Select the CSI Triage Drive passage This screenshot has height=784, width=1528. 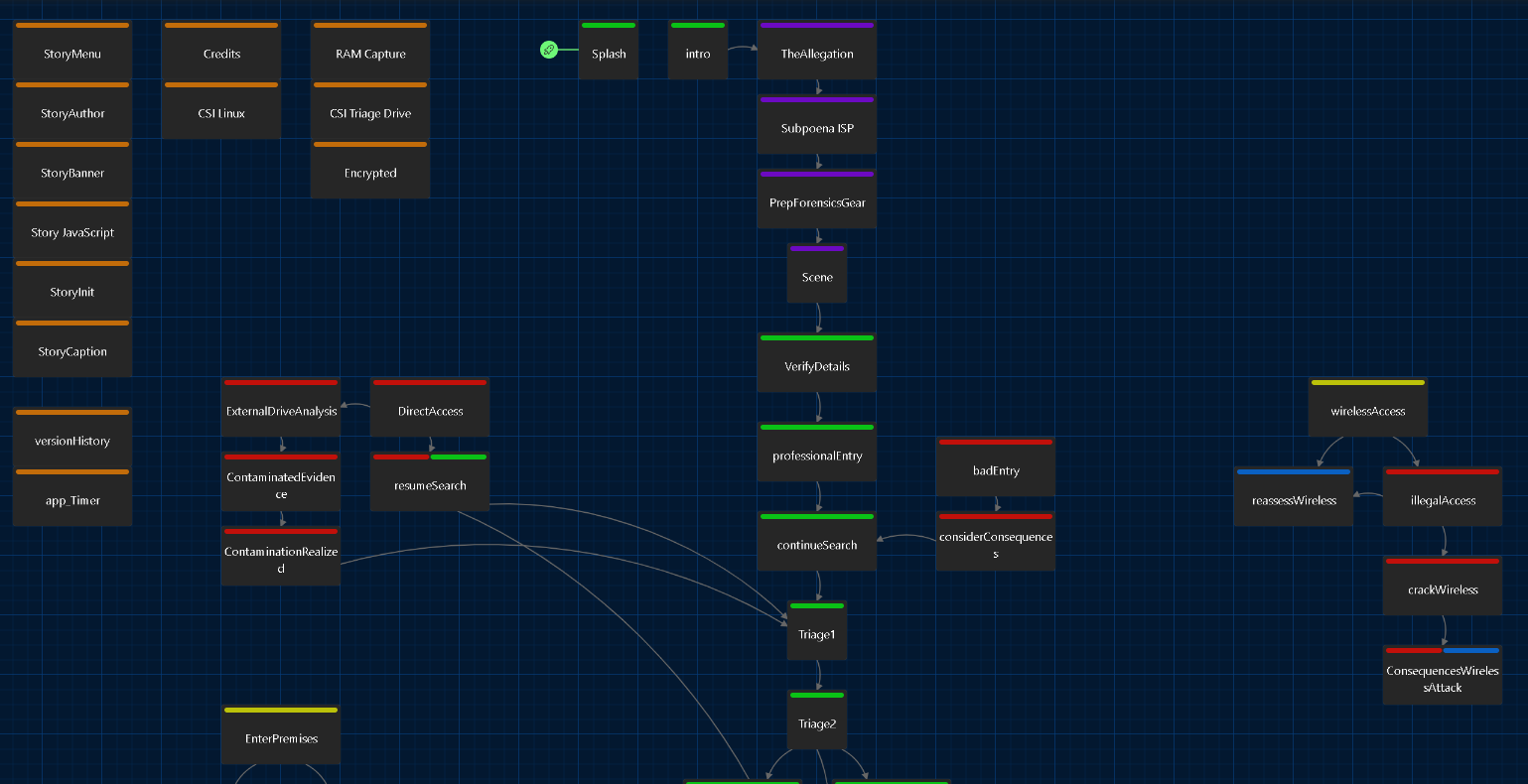tap(370, 109)
